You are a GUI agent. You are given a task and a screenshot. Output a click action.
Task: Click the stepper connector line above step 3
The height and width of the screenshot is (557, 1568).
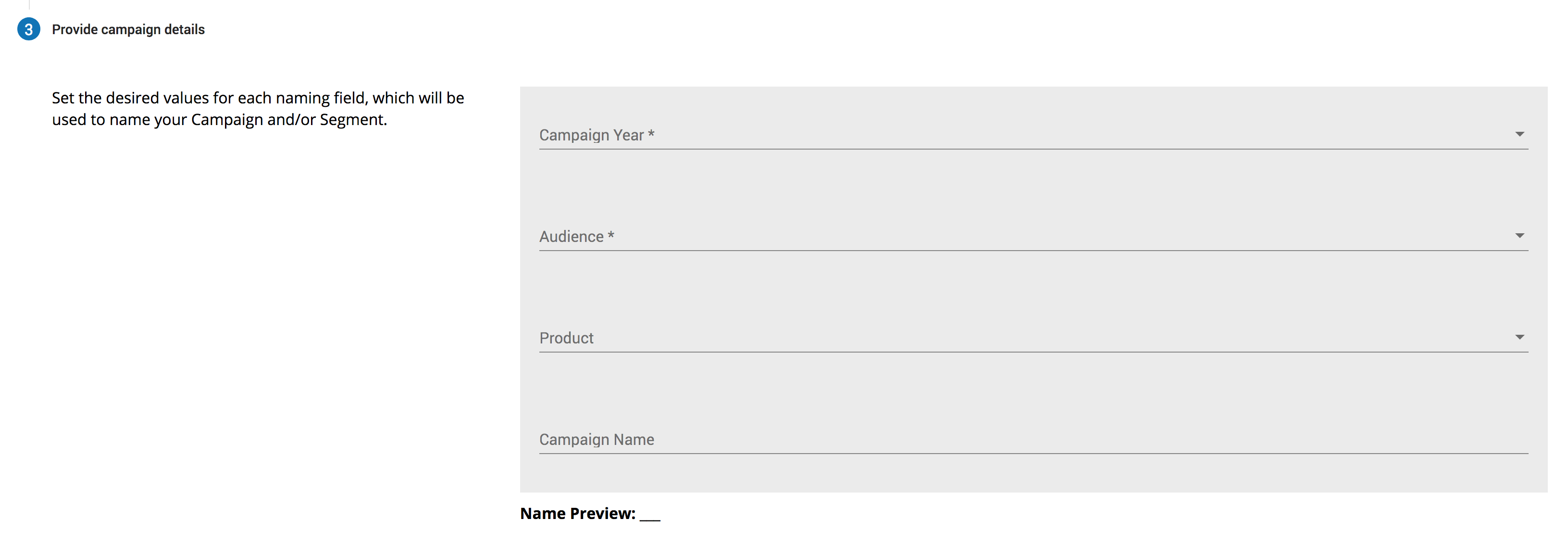(29, 5)
